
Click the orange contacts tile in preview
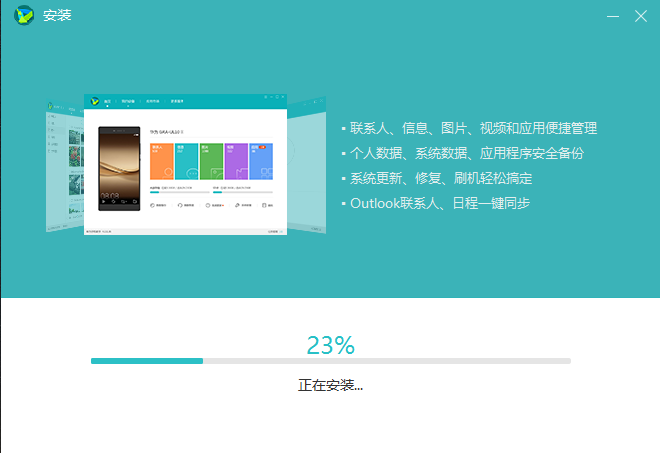click(x=161, y=161)
